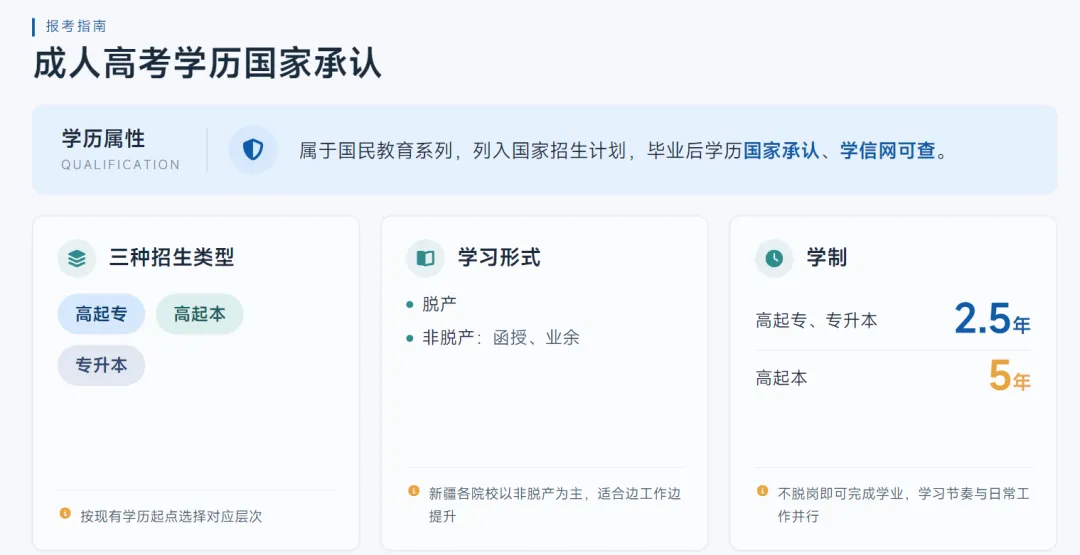Click the 三种招生类型 card title

(x=172, y=258)
